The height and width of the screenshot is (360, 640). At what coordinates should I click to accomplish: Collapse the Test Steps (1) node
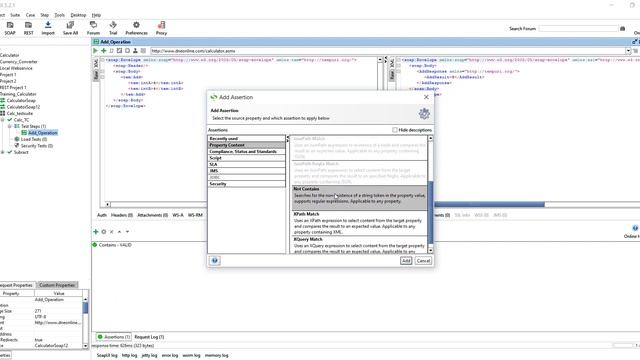10,127
